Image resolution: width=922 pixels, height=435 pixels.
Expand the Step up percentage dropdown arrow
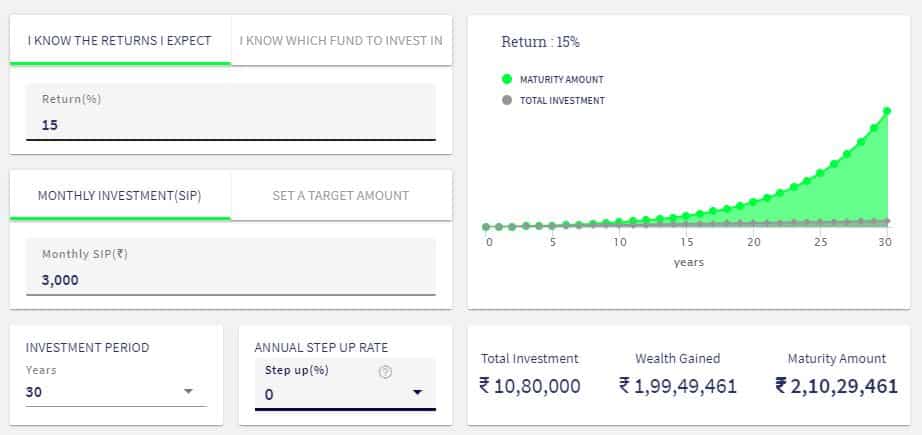(x=417, y=393)
